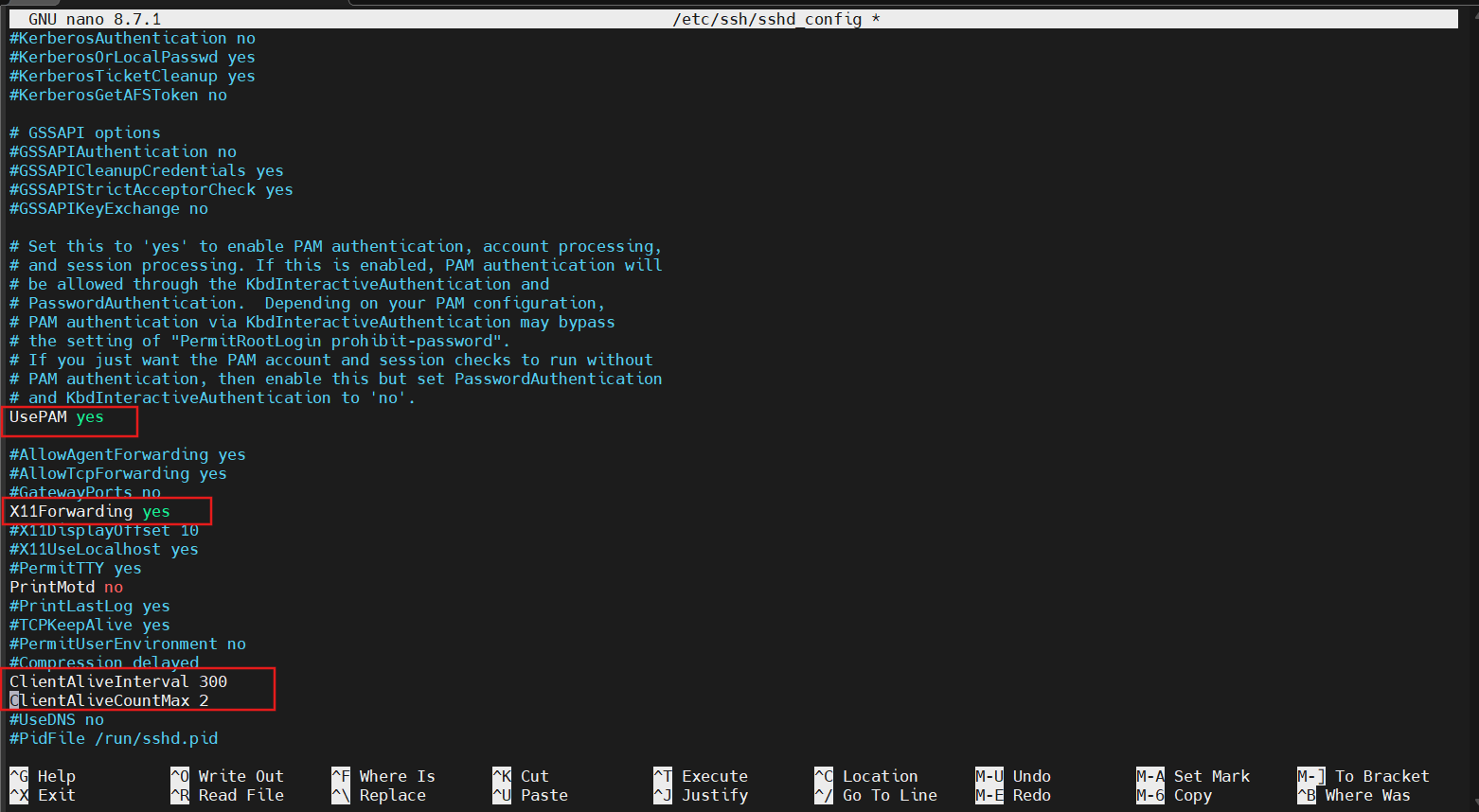Select the Justify shortcut
The image size is (1479, 812).
[x=700, y=795]
